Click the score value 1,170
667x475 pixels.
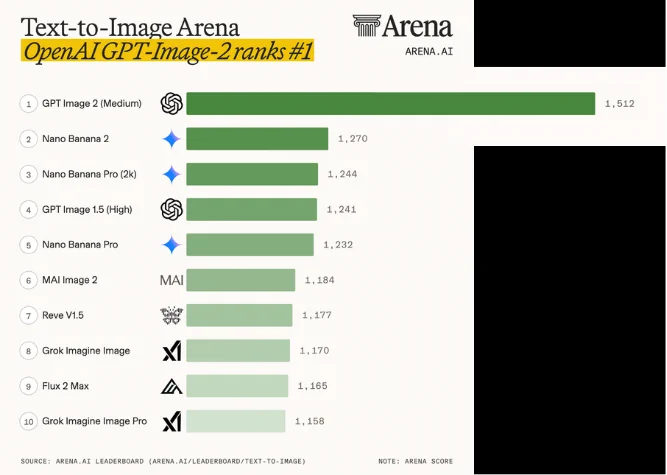click(x=314, y=350)
